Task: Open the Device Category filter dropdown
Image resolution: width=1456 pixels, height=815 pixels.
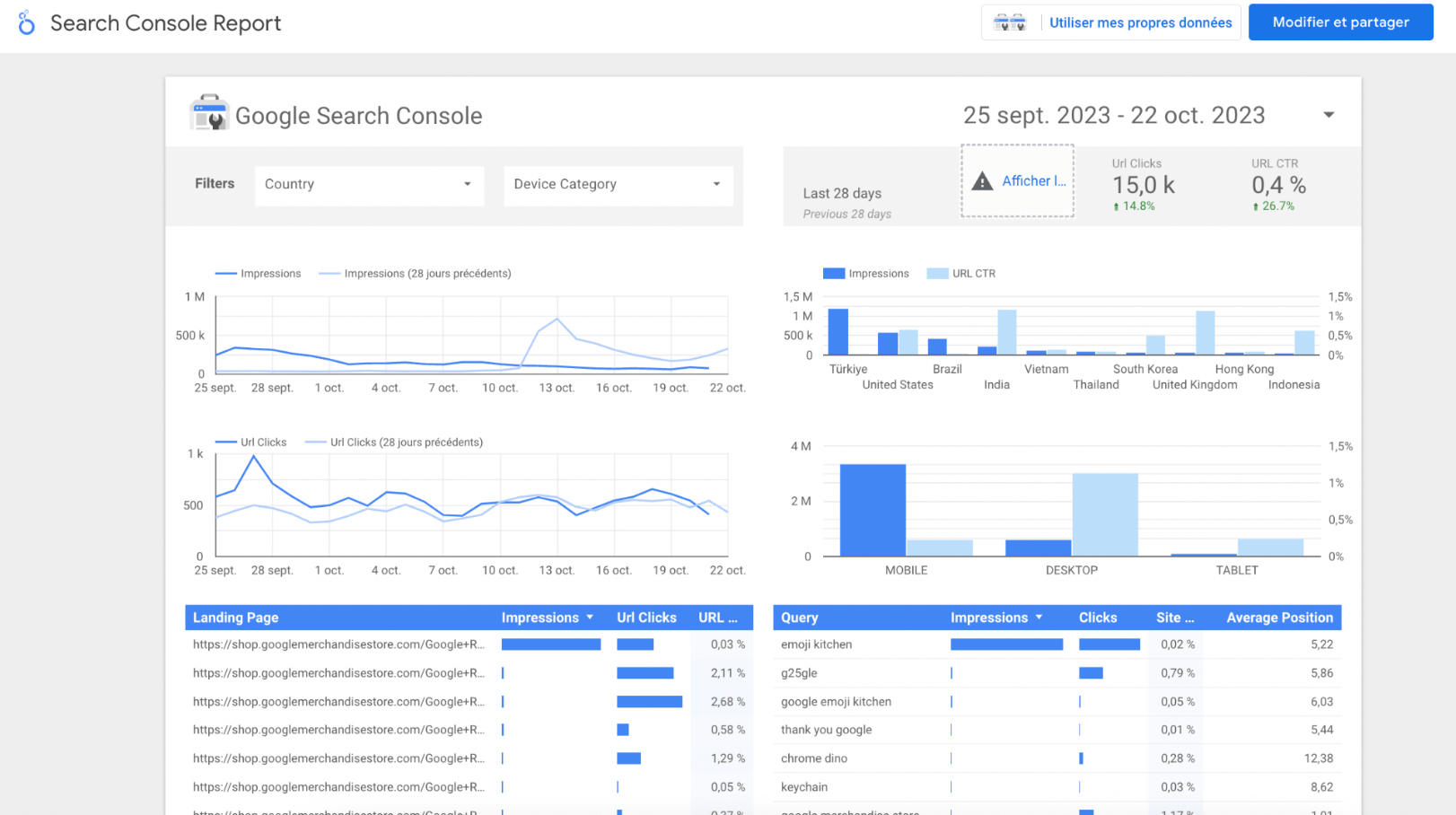Action: pos(618,184)
